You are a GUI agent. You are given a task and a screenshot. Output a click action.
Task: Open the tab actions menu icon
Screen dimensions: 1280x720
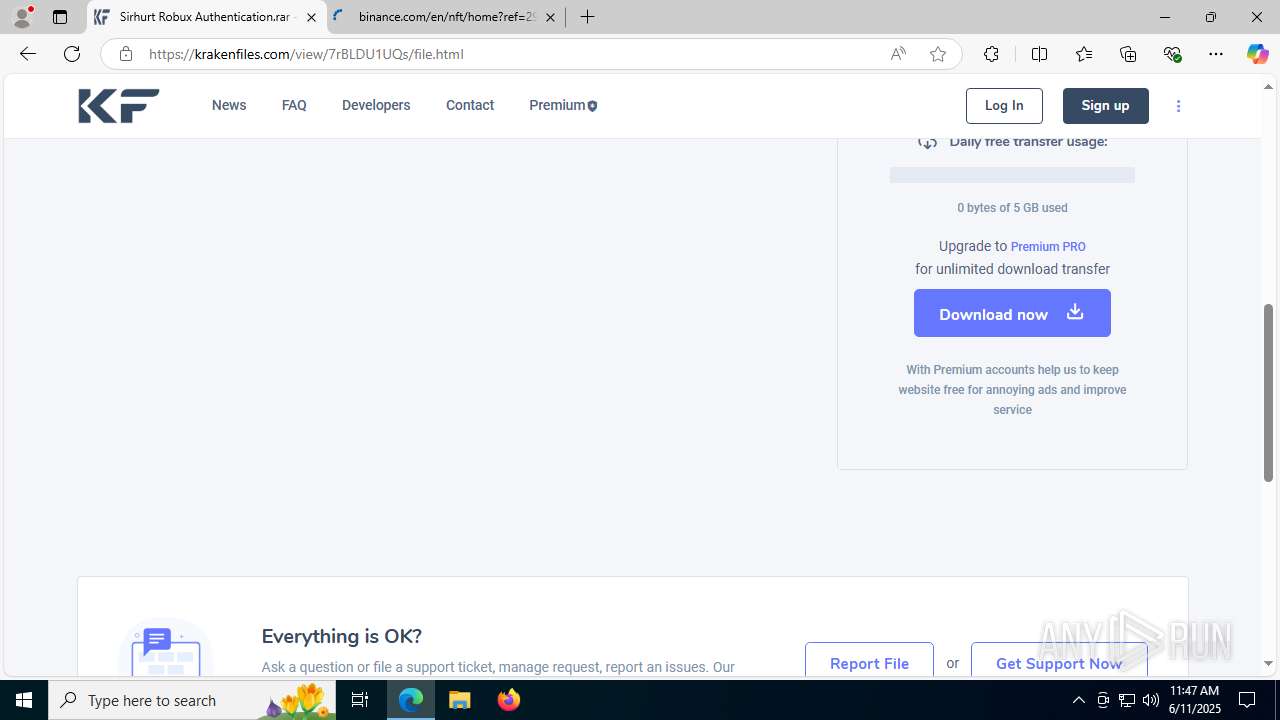click(x=60, y=17)
